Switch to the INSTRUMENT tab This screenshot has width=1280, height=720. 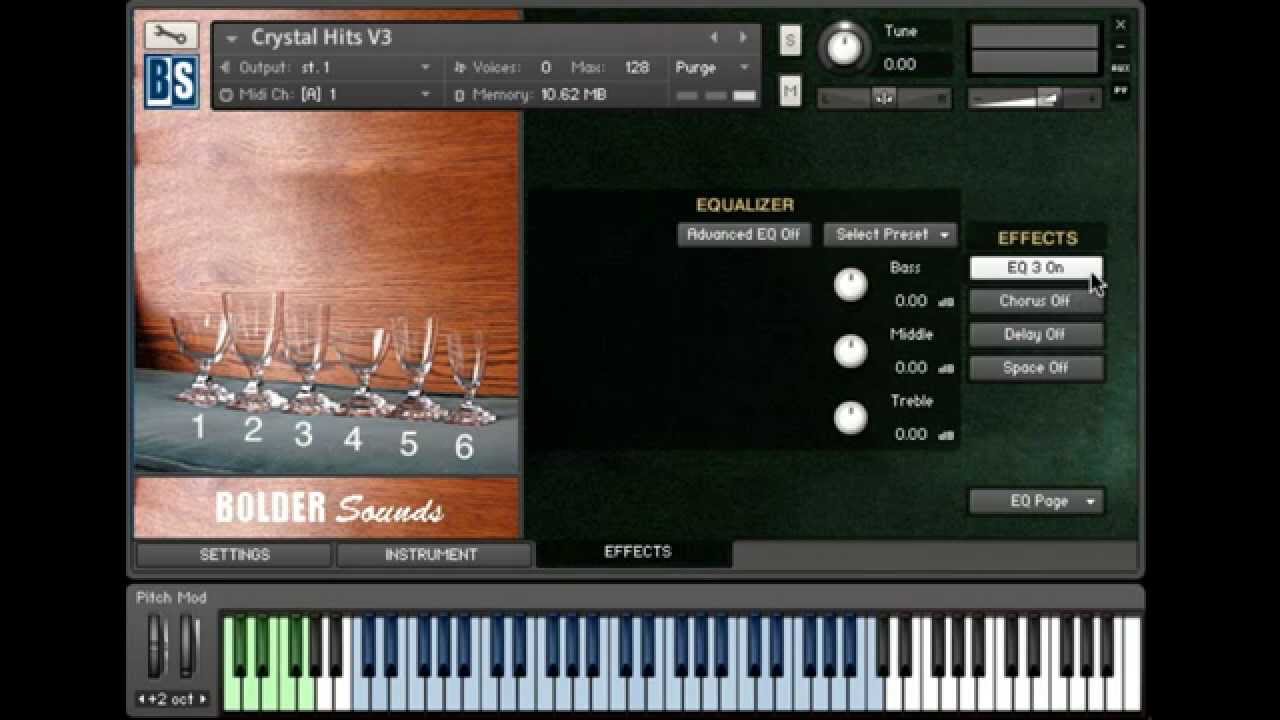pyautogui.click(x=431, y=555)
